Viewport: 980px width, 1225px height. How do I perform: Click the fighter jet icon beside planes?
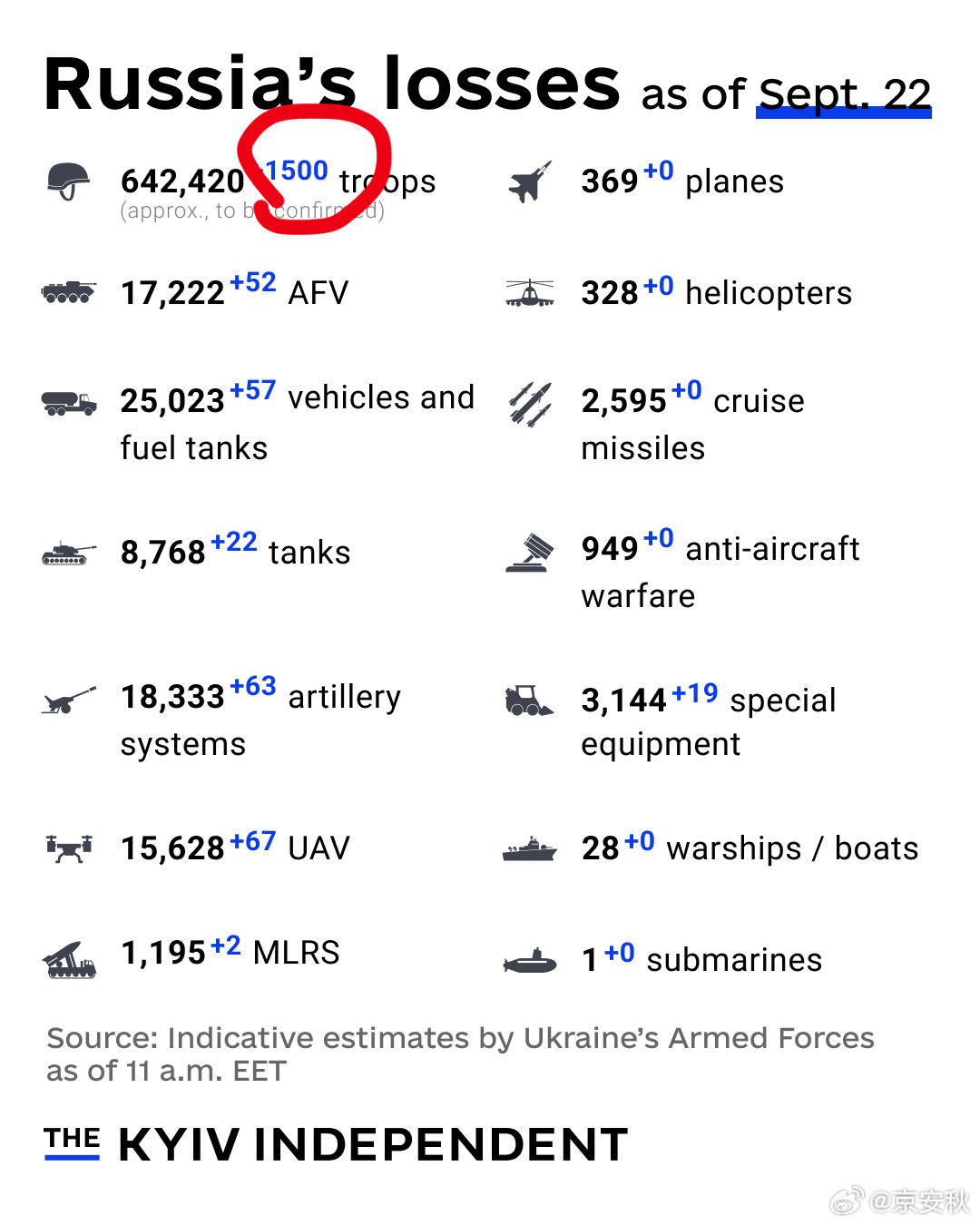(531, 181)
